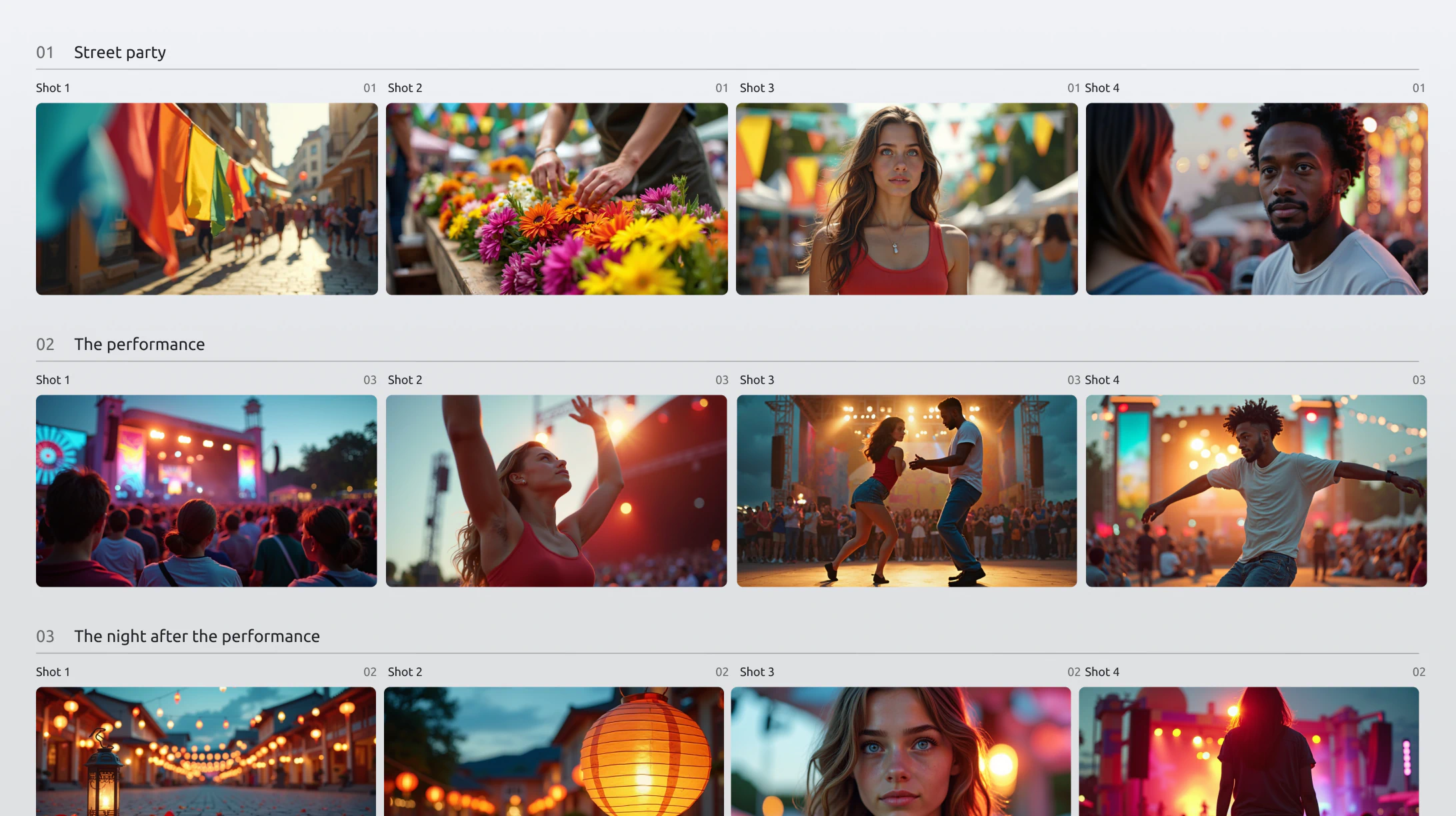Click scene number 01 beside Street party
This screenshot has width=1456, height=816.
[45, 52]
